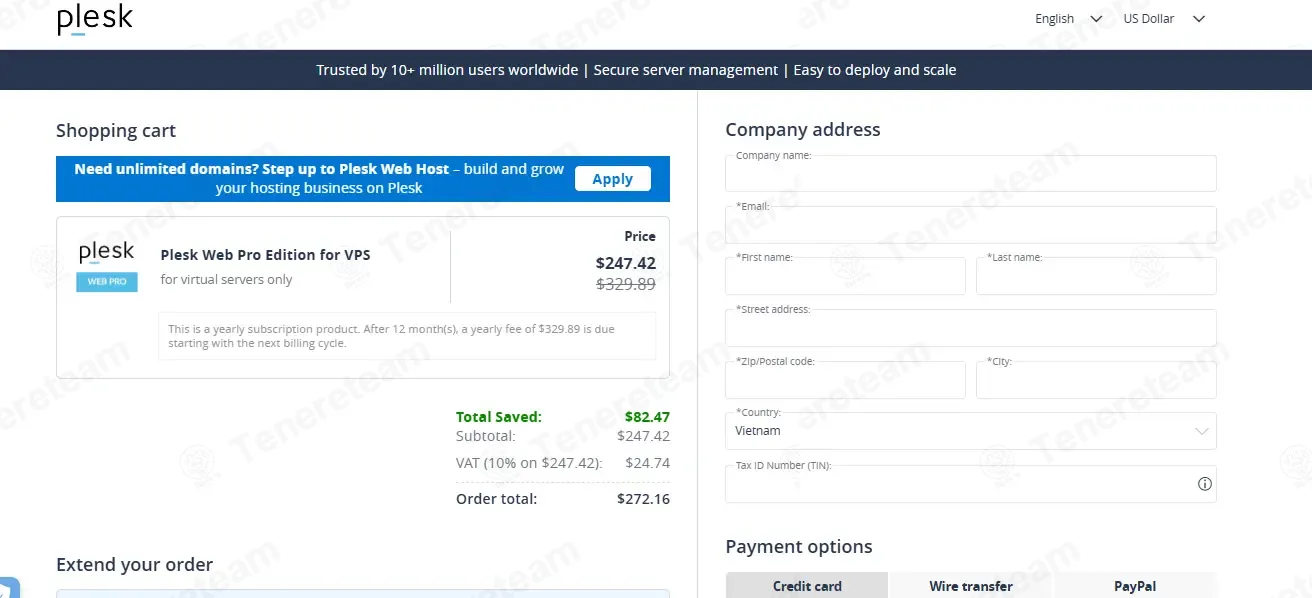Image resolution: width=1312 pixels, height=598 pixels.
Task: Click the Tax ID info icon
Action: (x=1205, y=484)
